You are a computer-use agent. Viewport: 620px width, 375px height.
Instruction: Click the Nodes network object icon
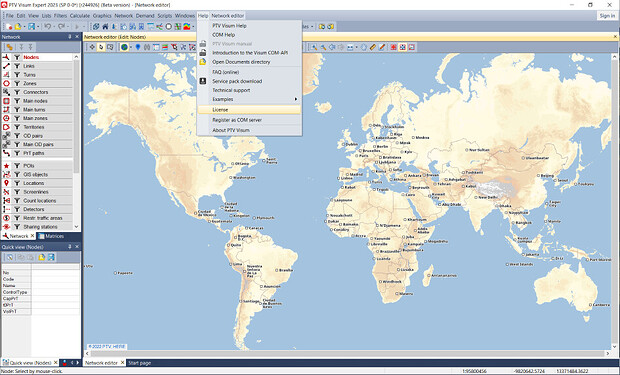pyautogui.click(x=6, y=57)
